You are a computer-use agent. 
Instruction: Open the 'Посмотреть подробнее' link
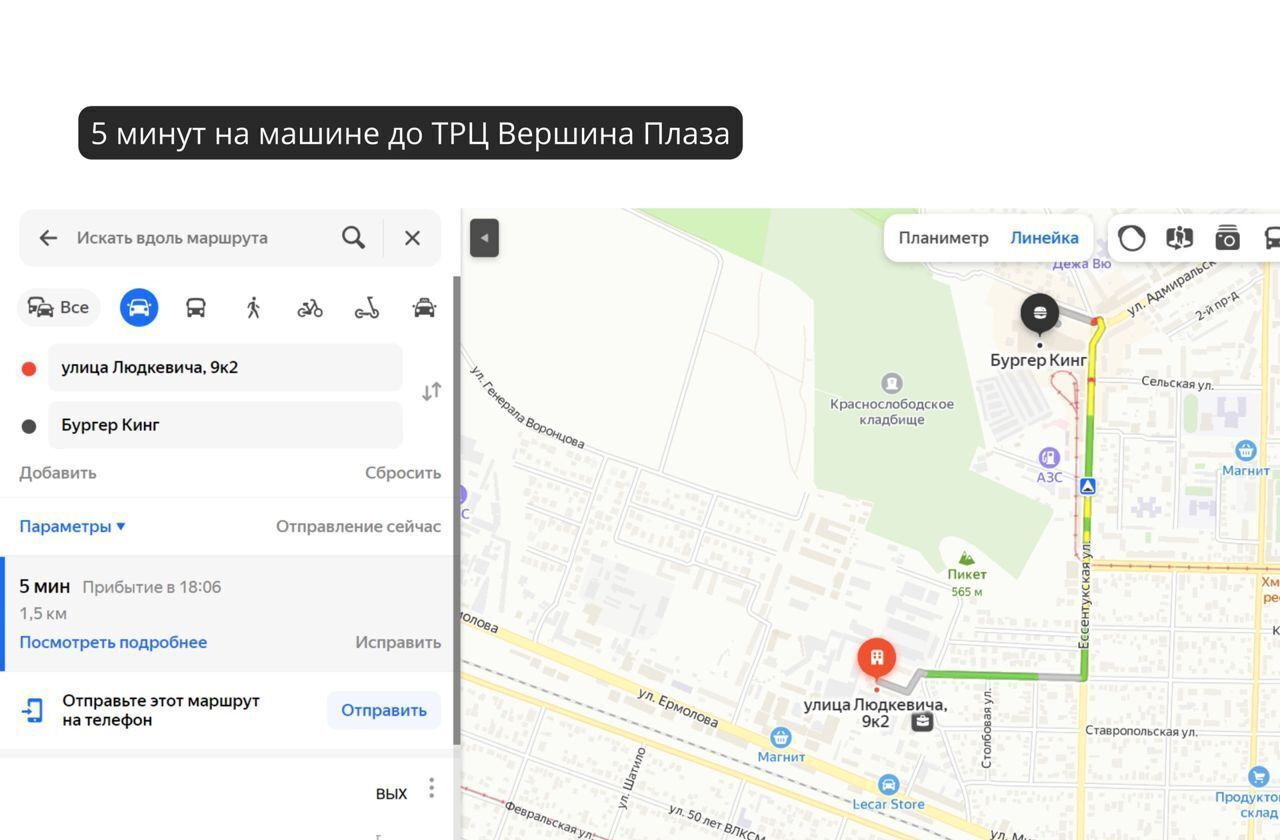[113, 642]
